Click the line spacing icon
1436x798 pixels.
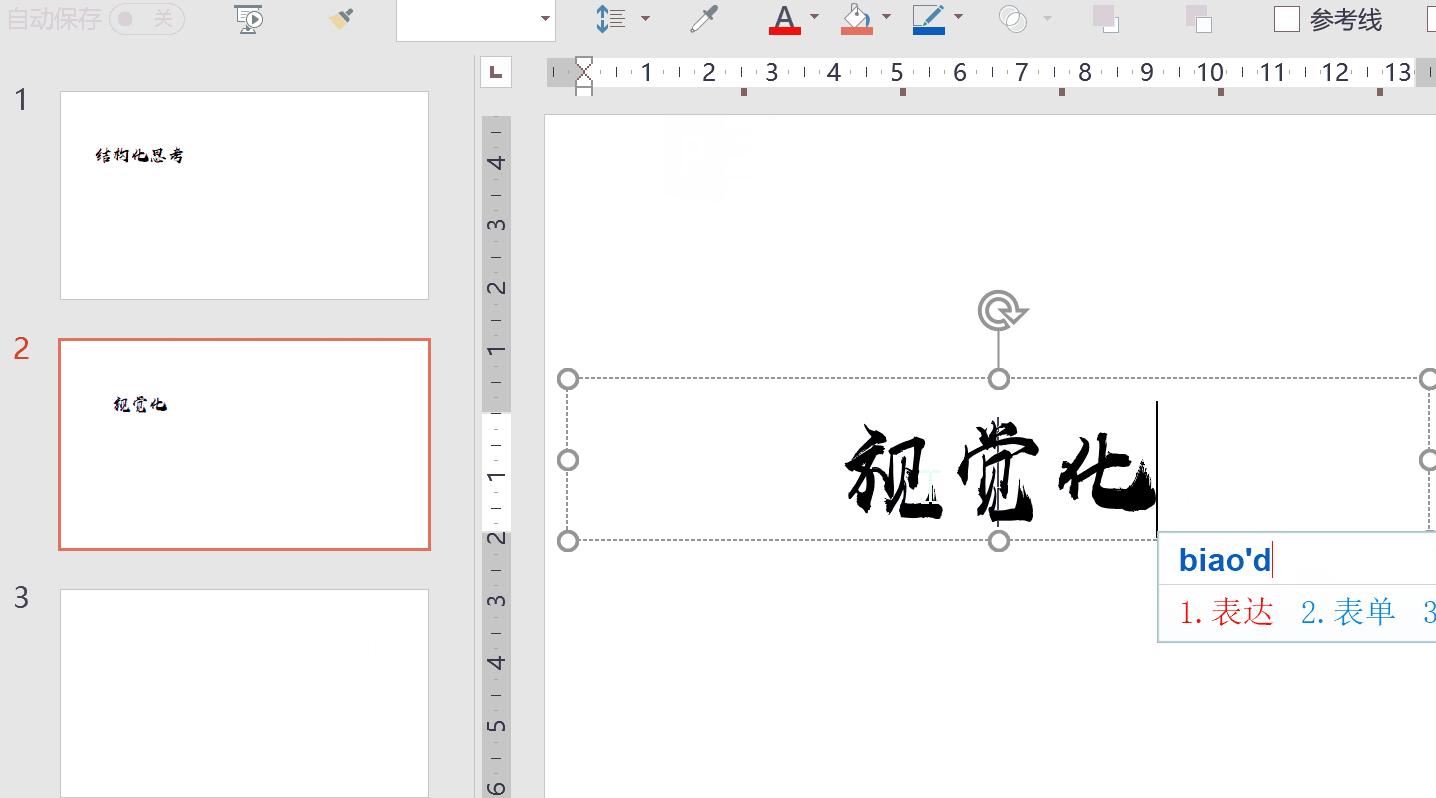pyautogui.click(x=613, y=19)
